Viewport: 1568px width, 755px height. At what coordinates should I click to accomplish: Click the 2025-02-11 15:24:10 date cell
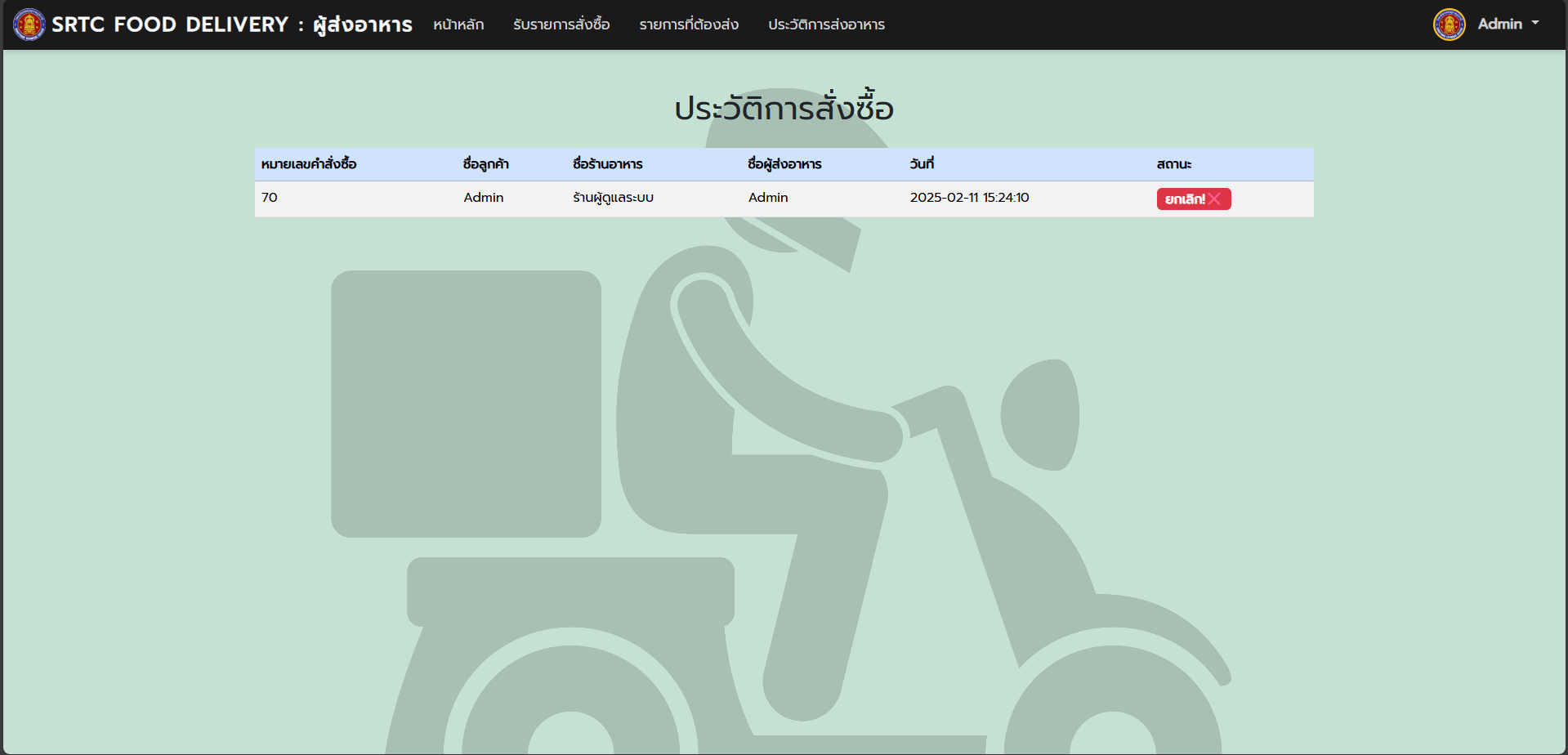[969, 198]
